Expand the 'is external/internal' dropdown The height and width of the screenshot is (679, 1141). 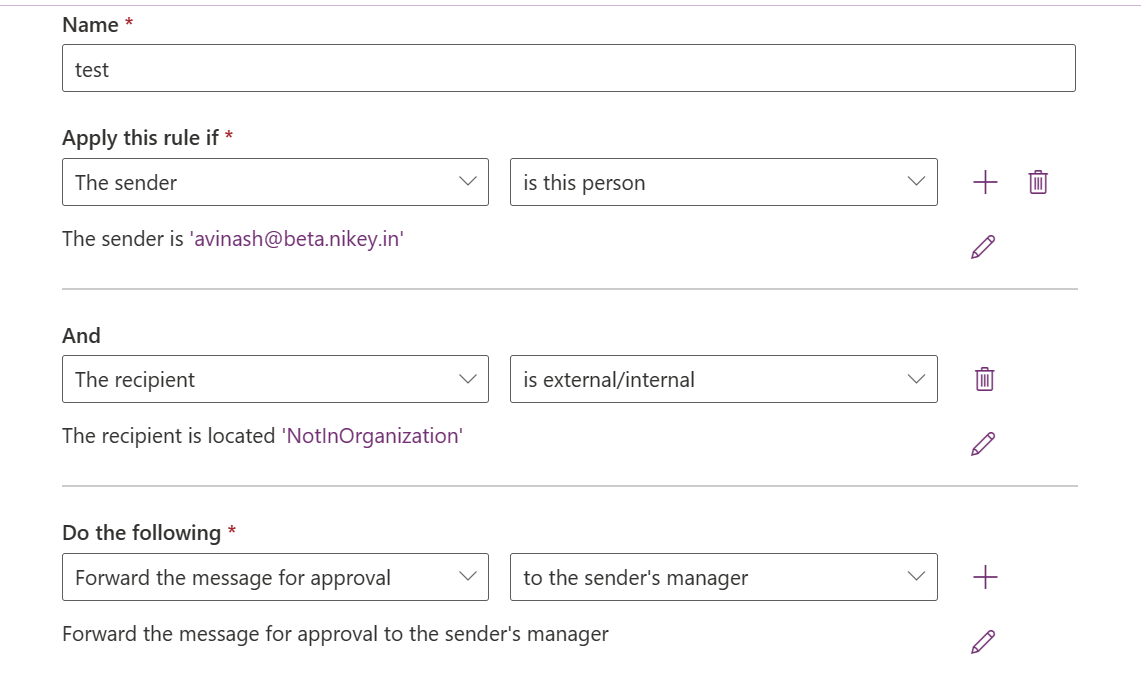point(723,379)
